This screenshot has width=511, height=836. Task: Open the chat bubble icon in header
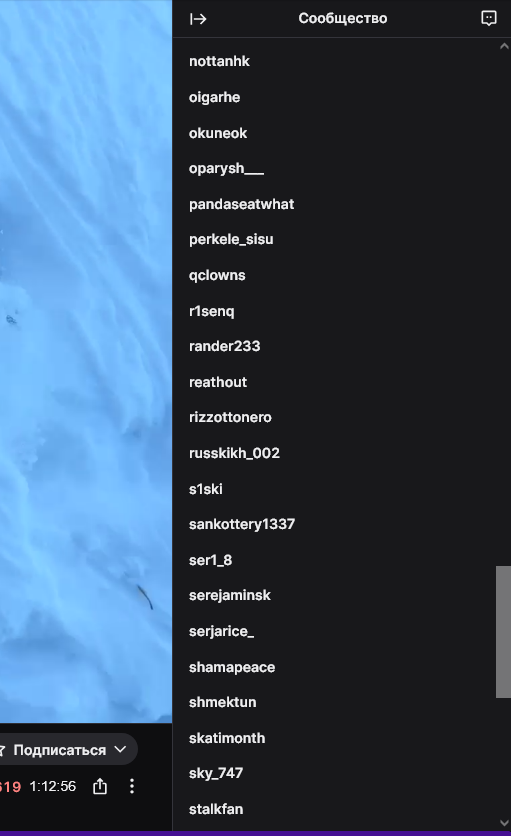click(x=489, y=19)
